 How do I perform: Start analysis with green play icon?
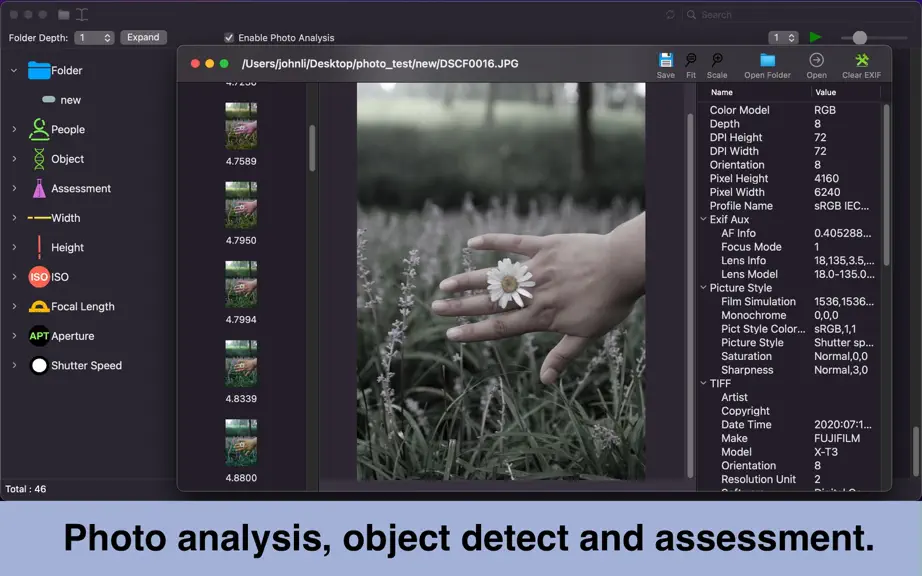815,37
